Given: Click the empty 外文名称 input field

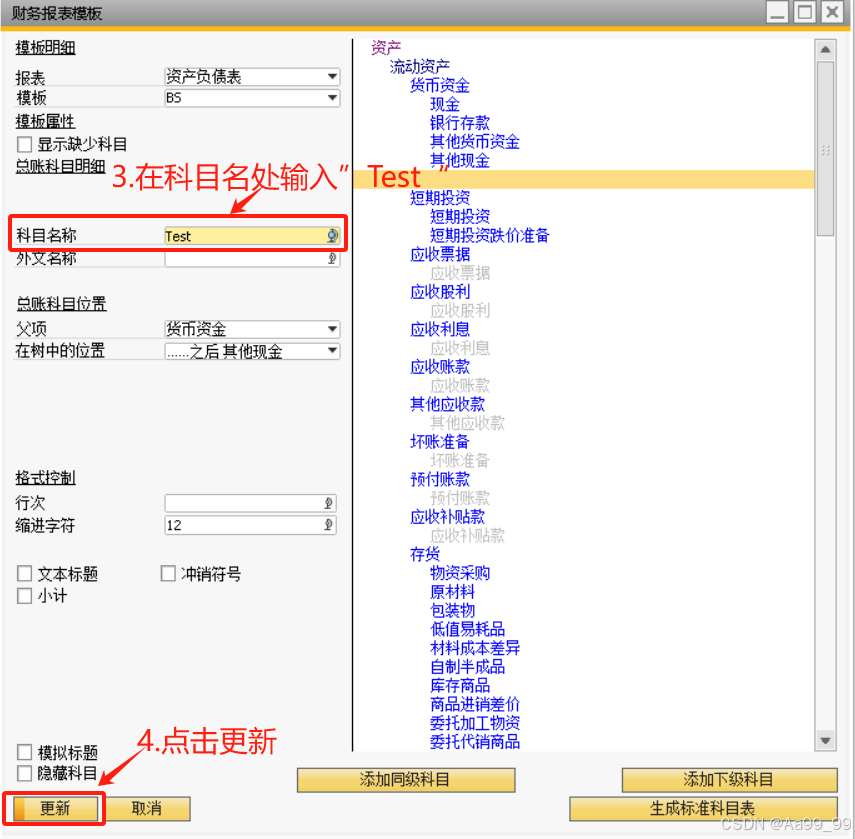Looking at the screenshot, I should coord(252,258).
